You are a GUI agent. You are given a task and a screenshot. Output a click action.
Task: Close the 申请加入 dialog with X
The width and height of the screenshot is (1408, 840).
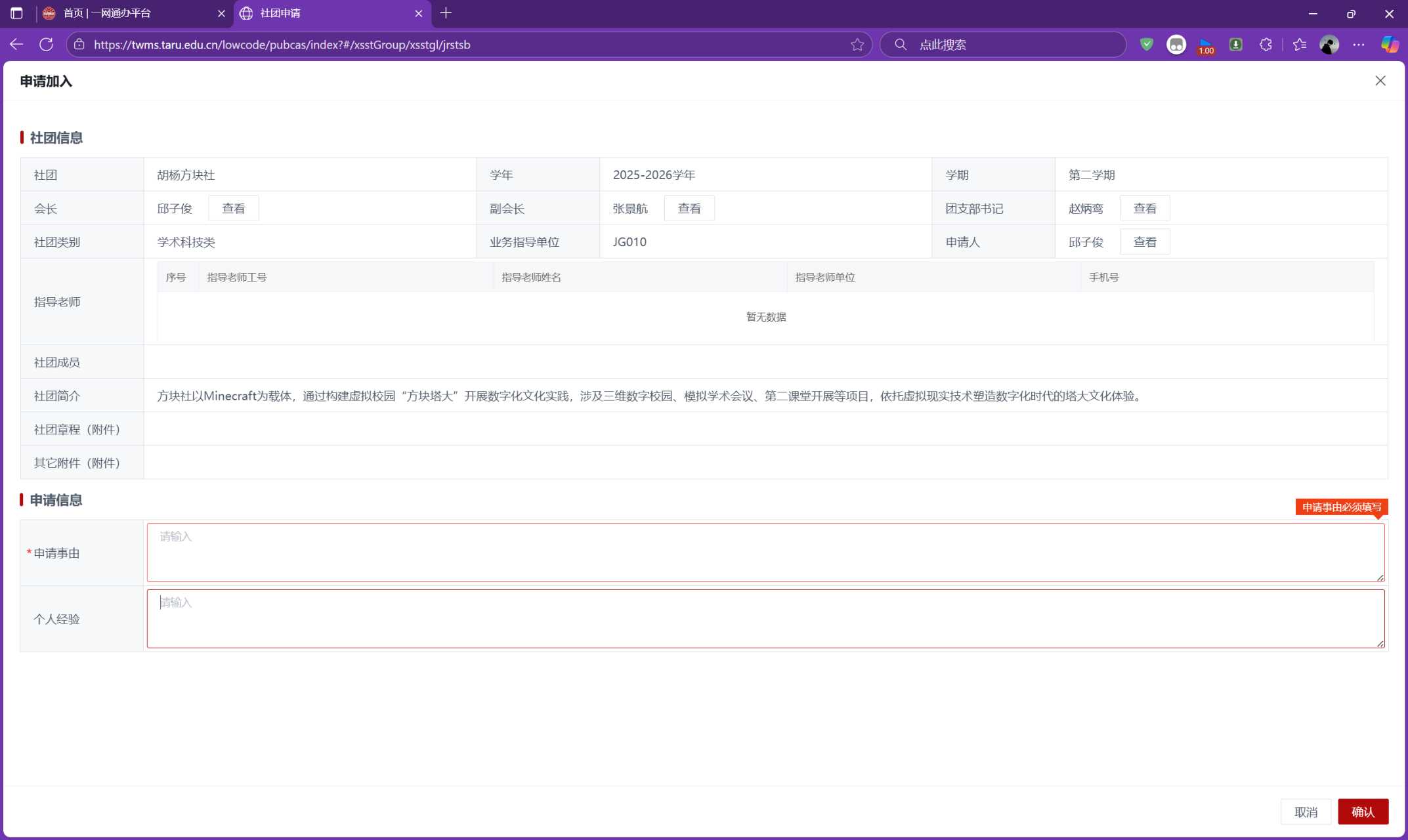[x=1380, y=81]
